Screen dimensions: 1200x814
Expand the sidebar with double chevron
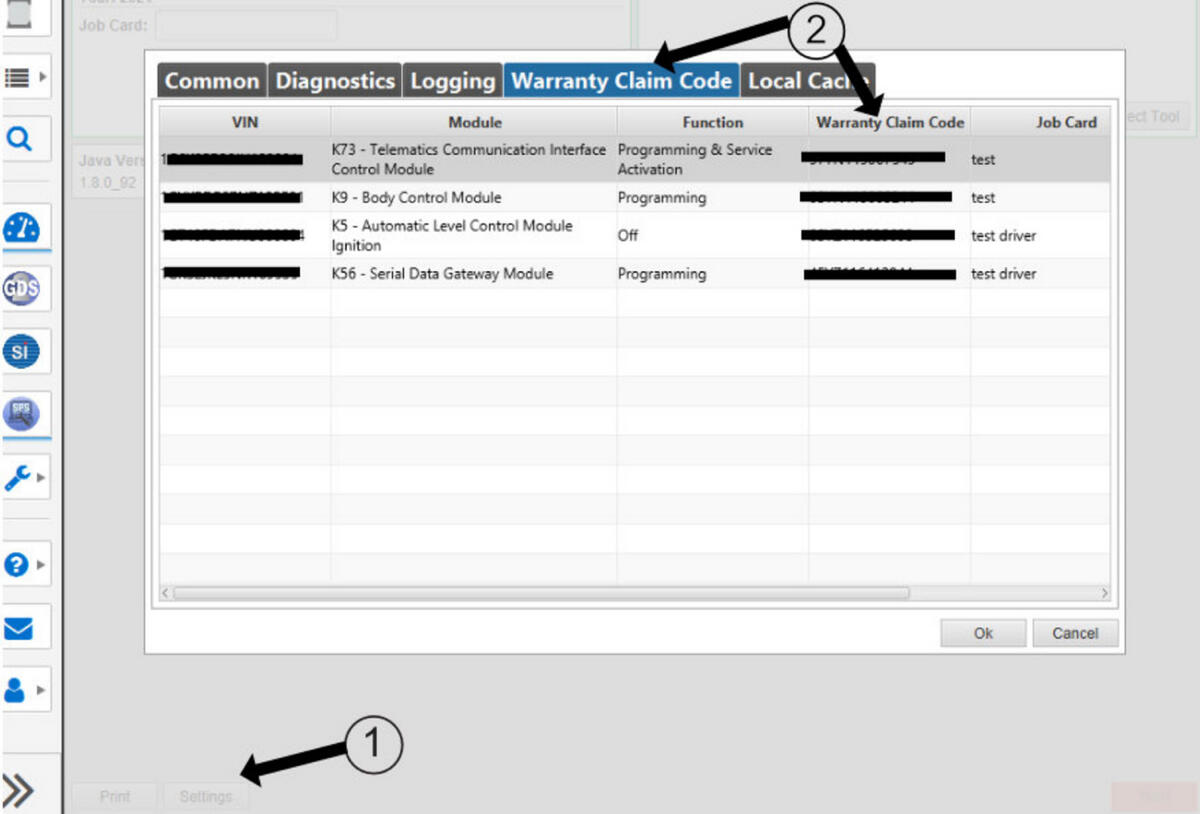[20, 791]
